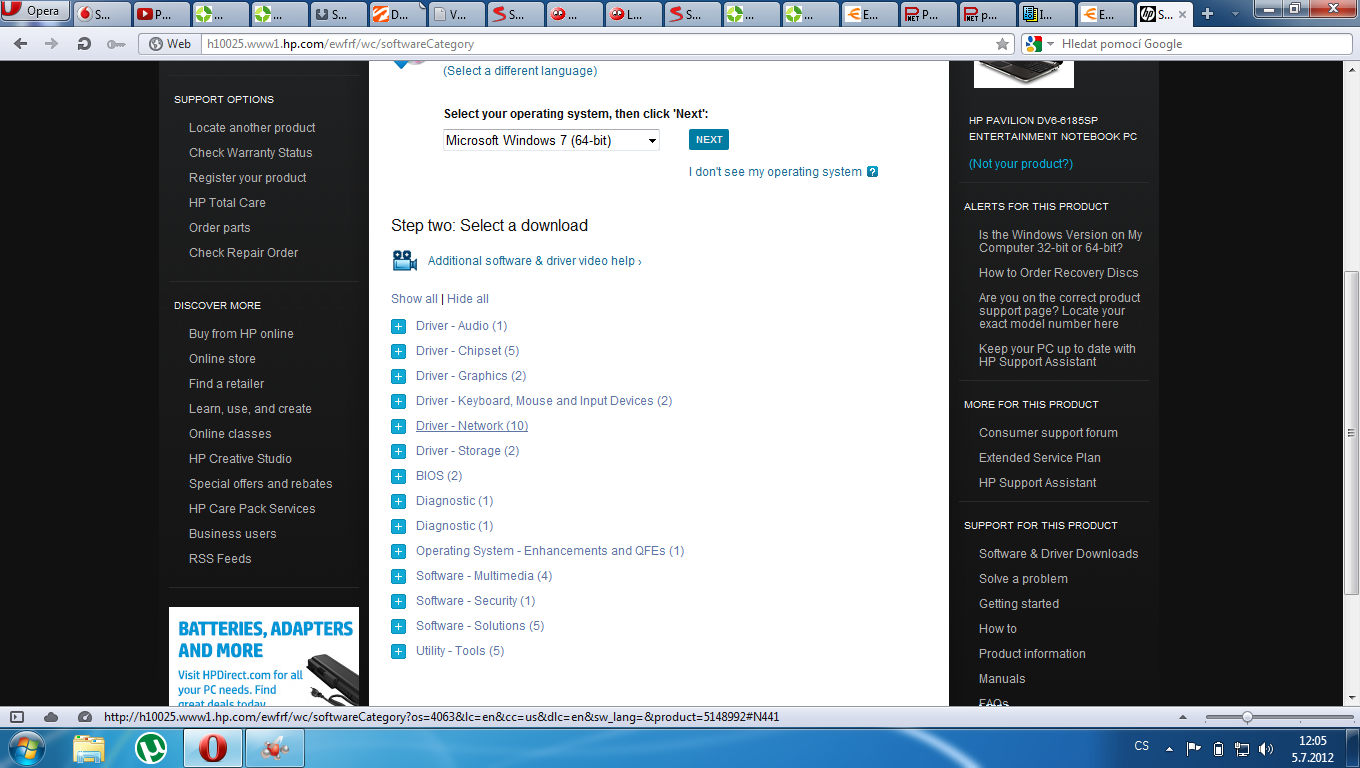Go back to the previous page

pyautogui.click(x=21, y=44)
